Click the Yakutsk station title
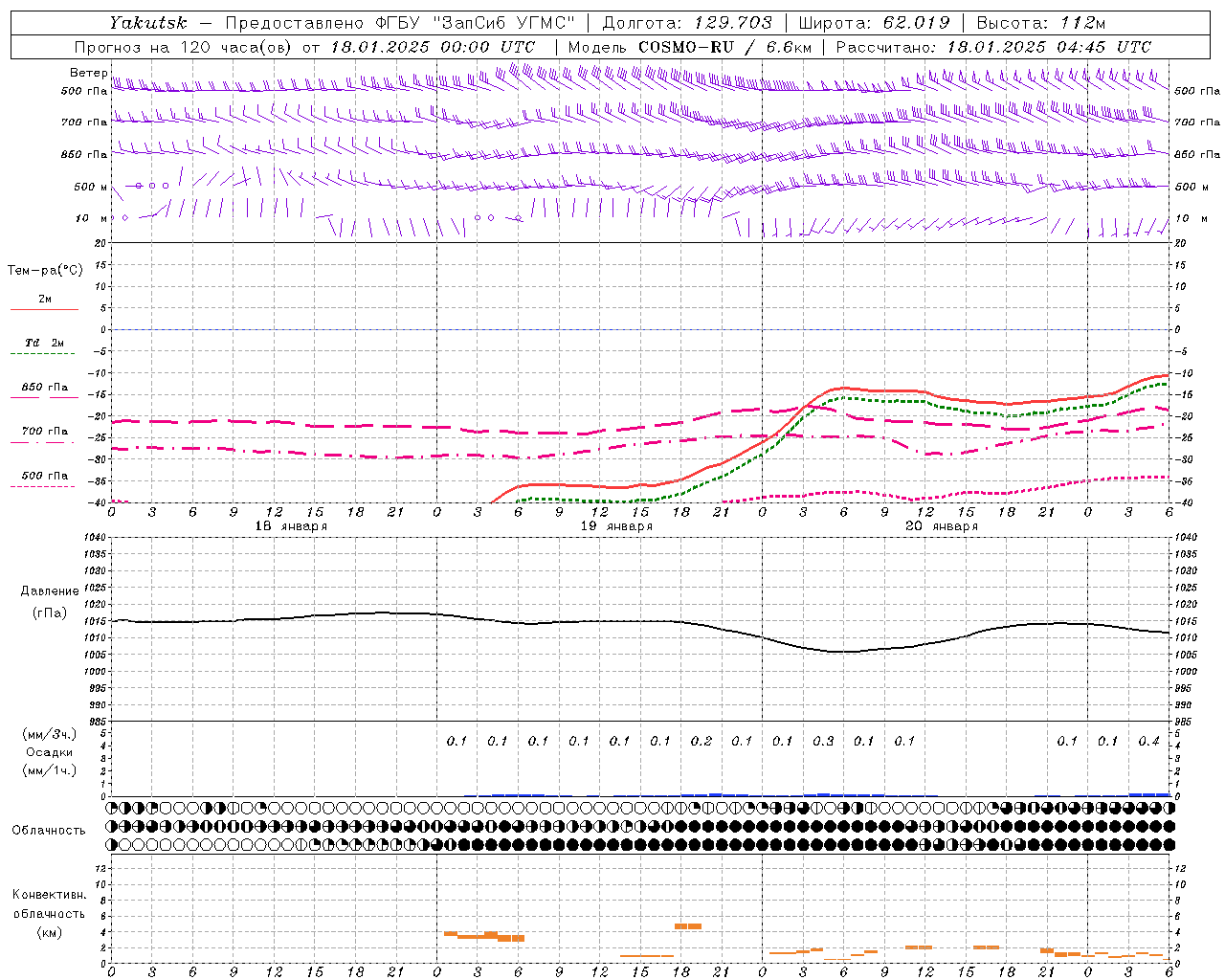1225x980 pixels. tap(148, 23)
